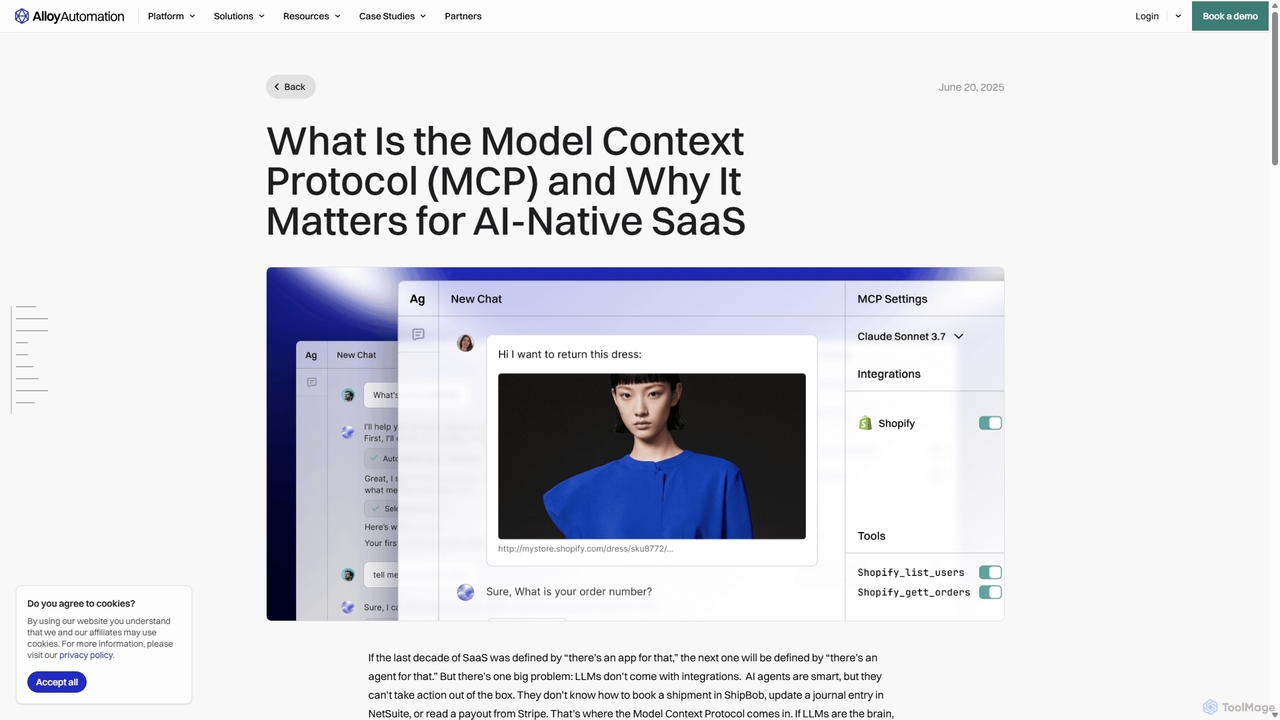The width and height of the screenshot is (1280, 720).
Task: Click the user avatar beside return message
Action: pyautogui.click(x=465, y=343)
